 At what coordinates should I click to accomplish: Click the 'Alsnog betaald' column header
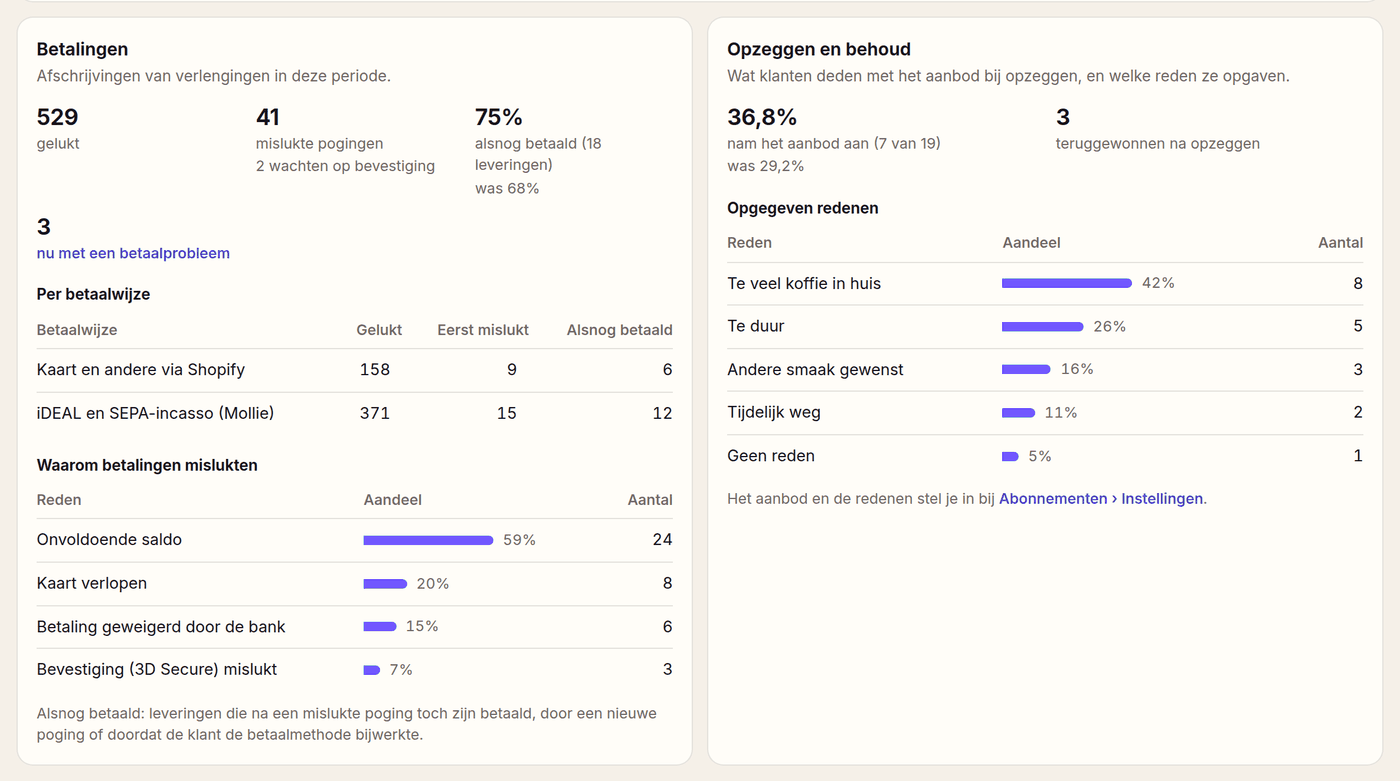click(619, 330)
